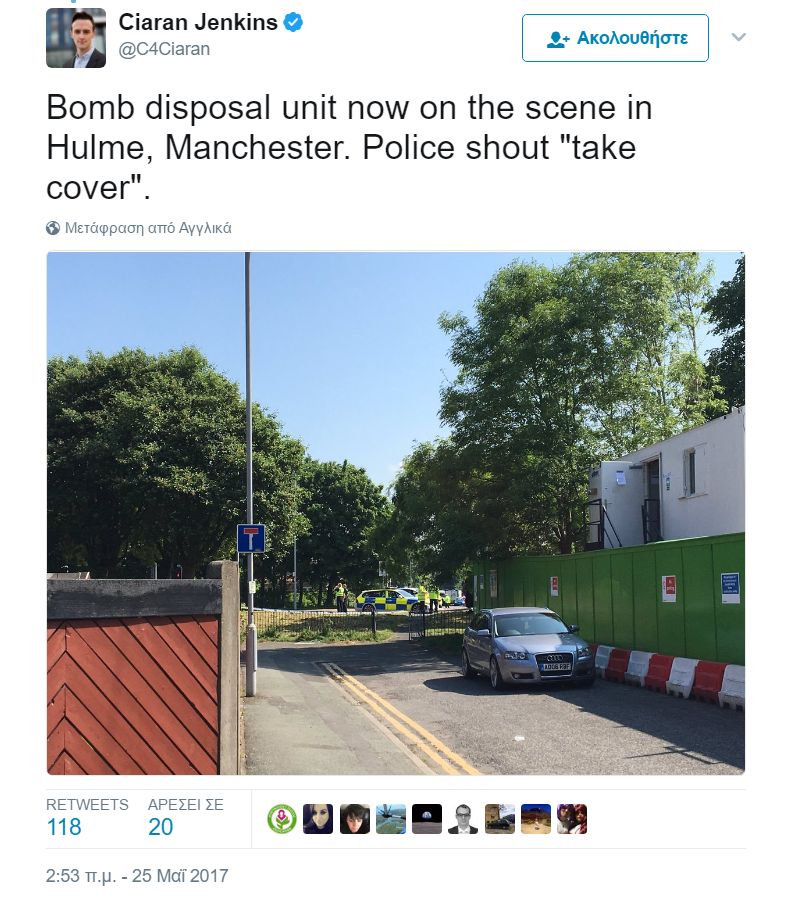View the 20 likes count
The width and height of the screenshot is (791, 900).
click(161, 827)
